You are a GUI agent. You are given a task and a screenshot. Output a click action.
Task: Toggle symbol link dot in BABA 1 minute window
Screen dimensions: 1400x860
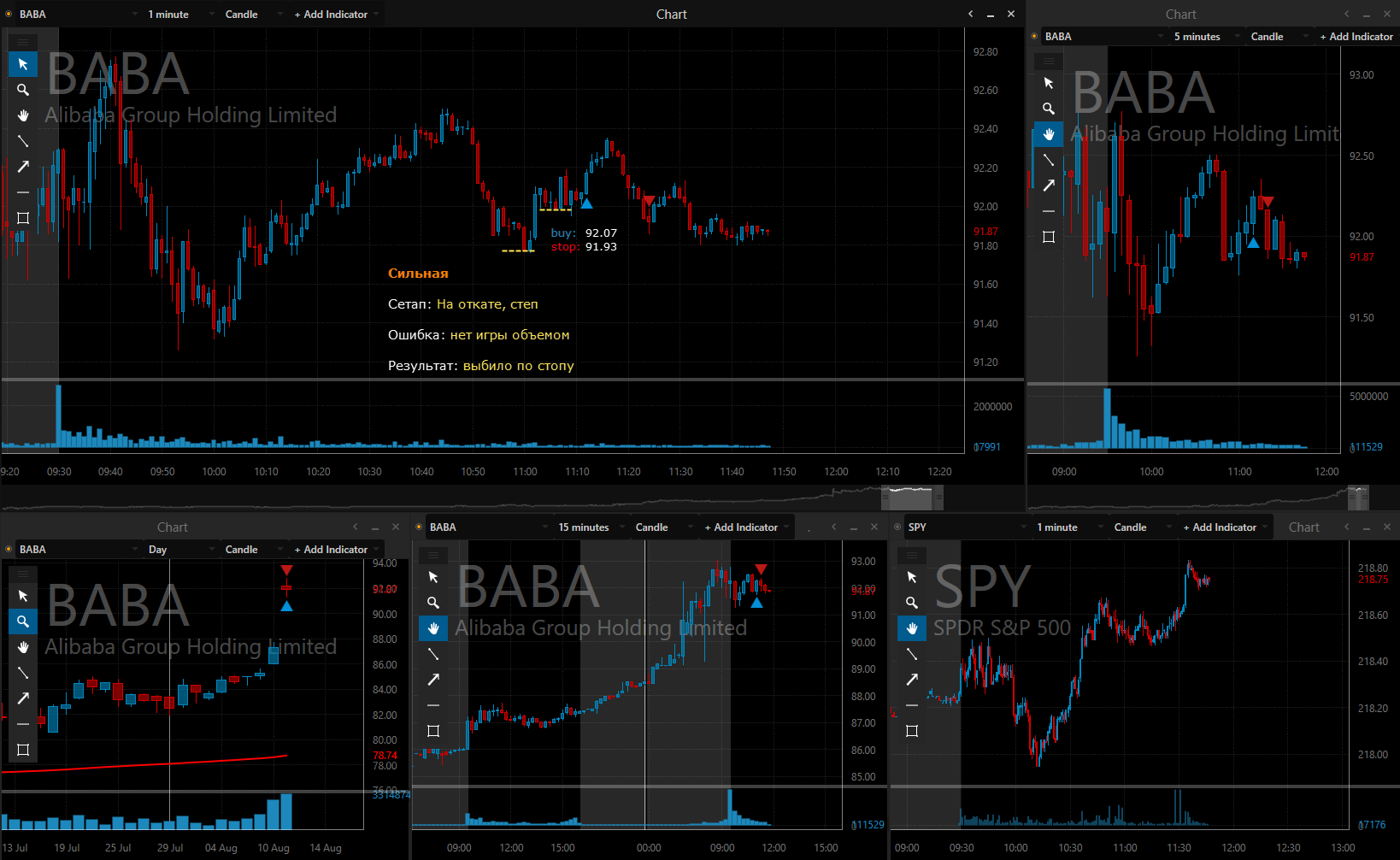pyautogui.click(x=9, y=15)
